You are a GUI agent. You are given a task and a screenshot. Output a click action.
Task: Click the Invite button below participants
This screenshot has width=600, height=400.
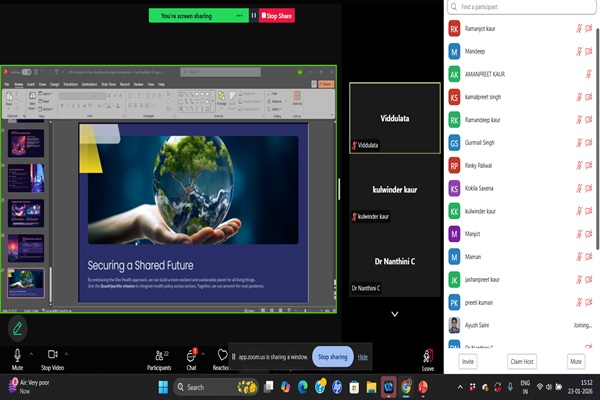pyautogui.click(x=467, y=361)
